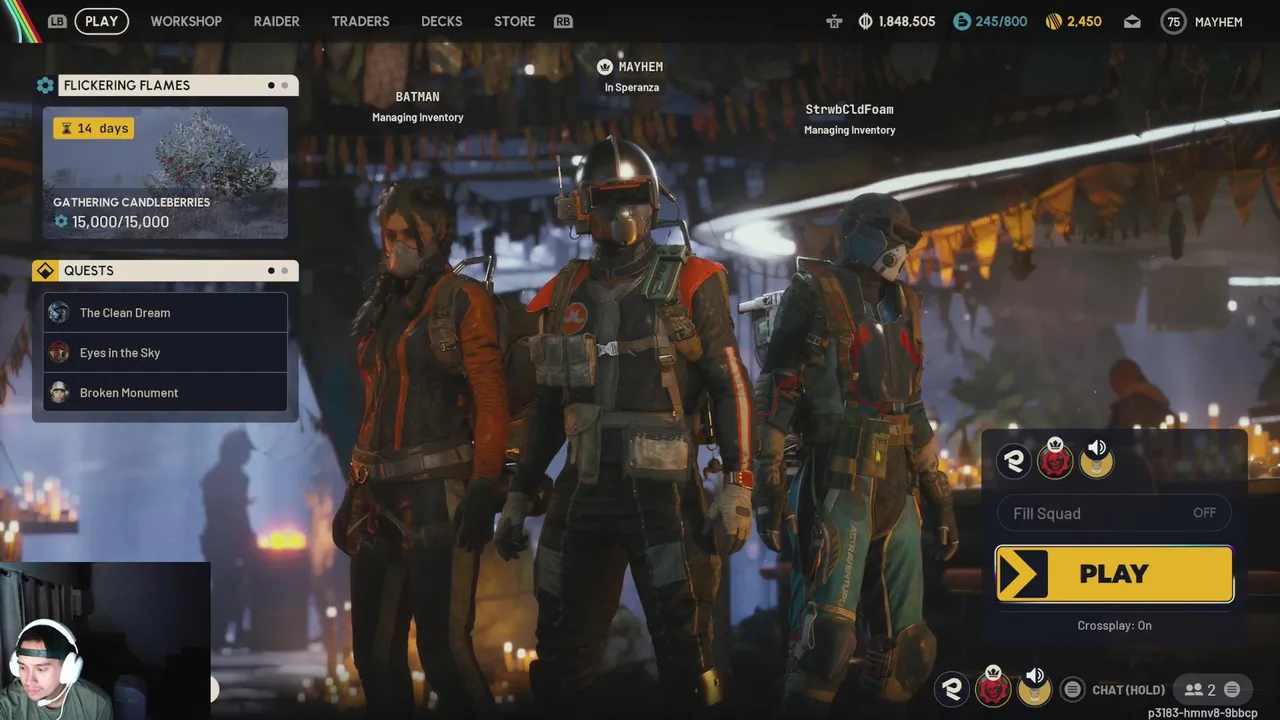Screen dimensions: 1280x720
Task: Open the RAIDER tab
Action: coord(276,21)
